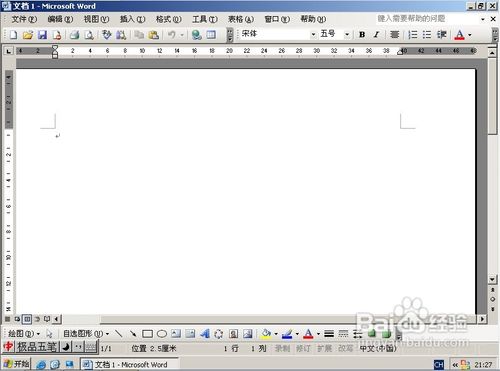This screenshot has width=500, height=371.
Task: Expand line color dropdown arrow
Action: coord(297,333)
